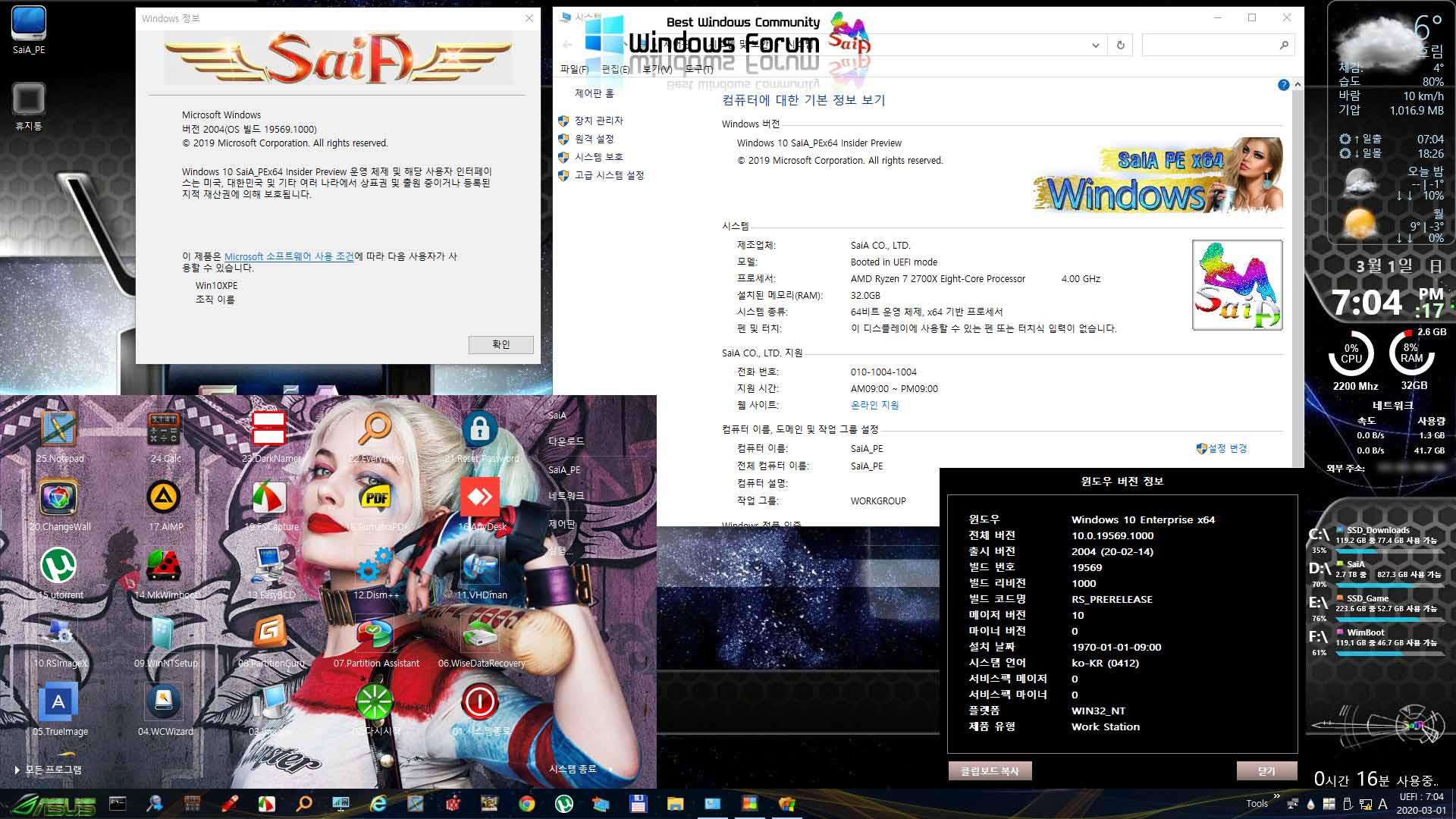1456x819 pixels.
Task: Open Chrome from the taskbar
Action: coord(526,804)
